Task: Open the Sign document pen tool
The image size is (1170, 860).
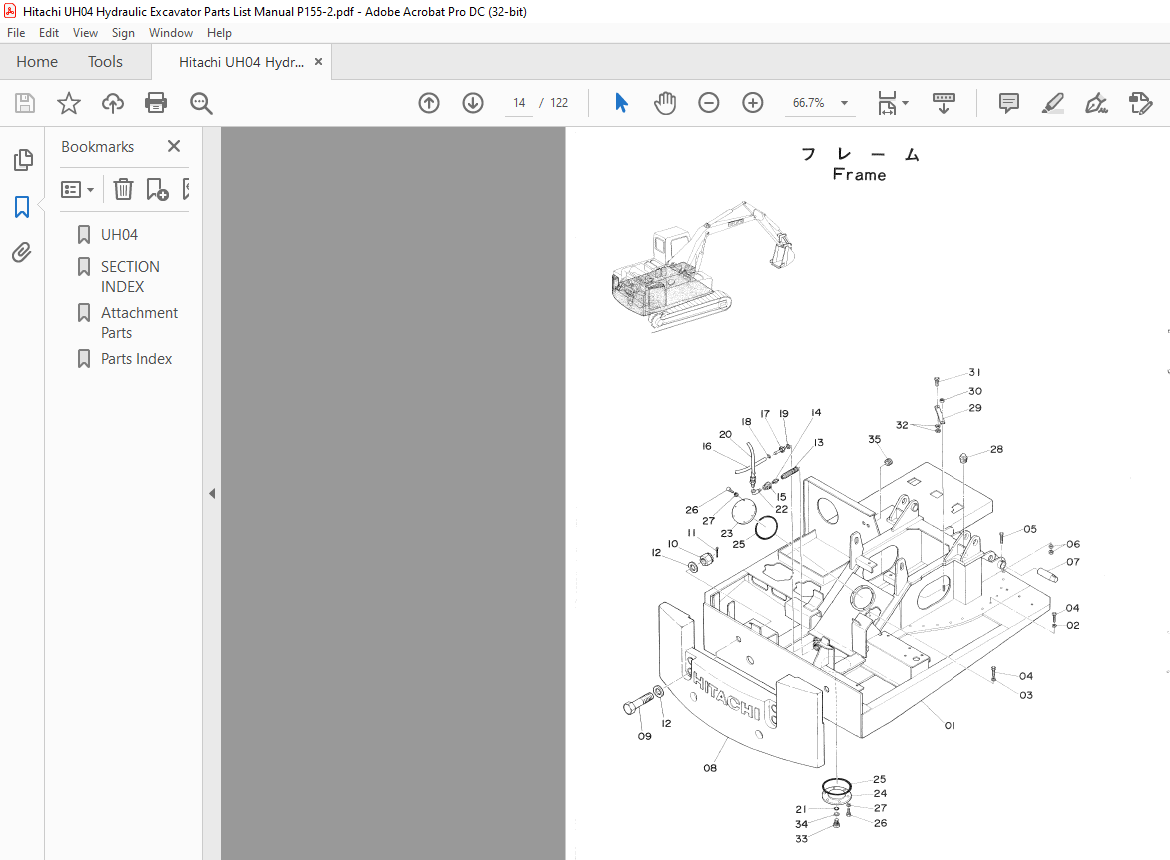Action: click(1096, 103)
